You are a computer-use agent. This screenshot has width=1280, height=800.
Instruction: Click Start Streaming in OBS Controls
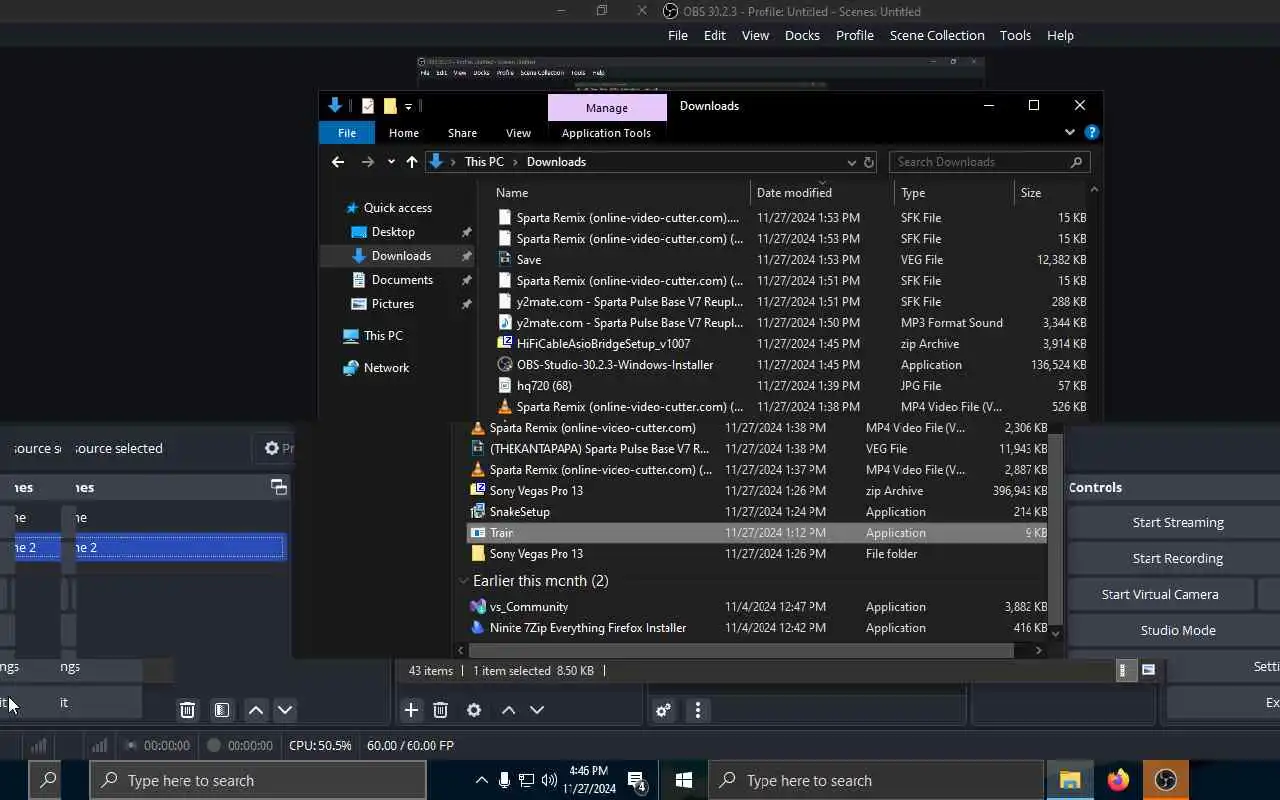(1178, 522)
